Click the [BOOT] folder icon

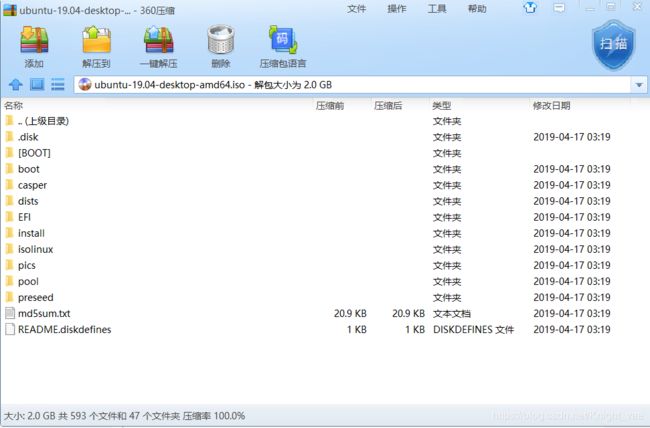point(10,153)
